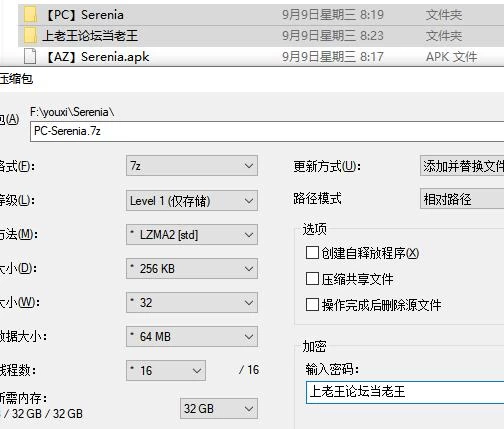Select the 【PC】Serenia file name

84,15
